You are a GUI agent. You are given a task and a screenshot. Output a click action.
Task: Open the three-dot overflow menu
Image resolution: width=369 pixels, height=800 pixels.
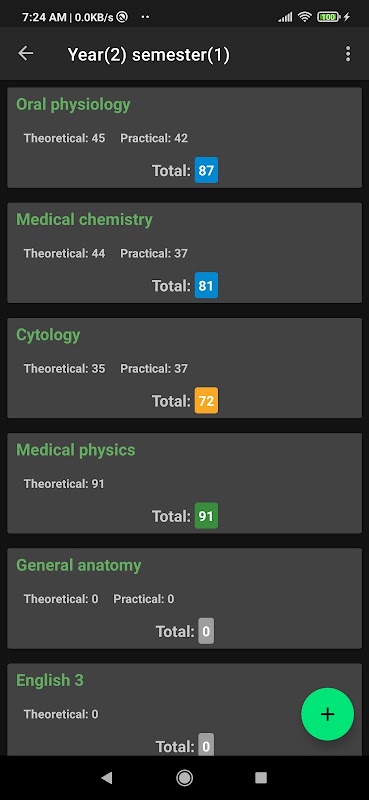point(348,54)
